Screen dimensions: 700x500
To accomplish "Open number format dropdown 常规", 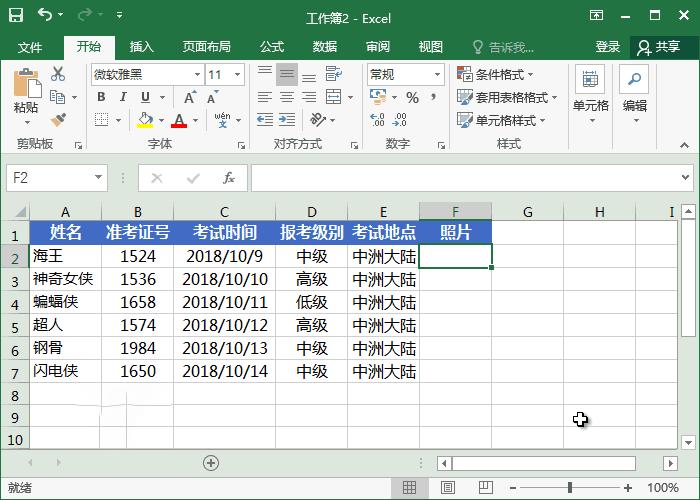I will (x=438, y=74).
